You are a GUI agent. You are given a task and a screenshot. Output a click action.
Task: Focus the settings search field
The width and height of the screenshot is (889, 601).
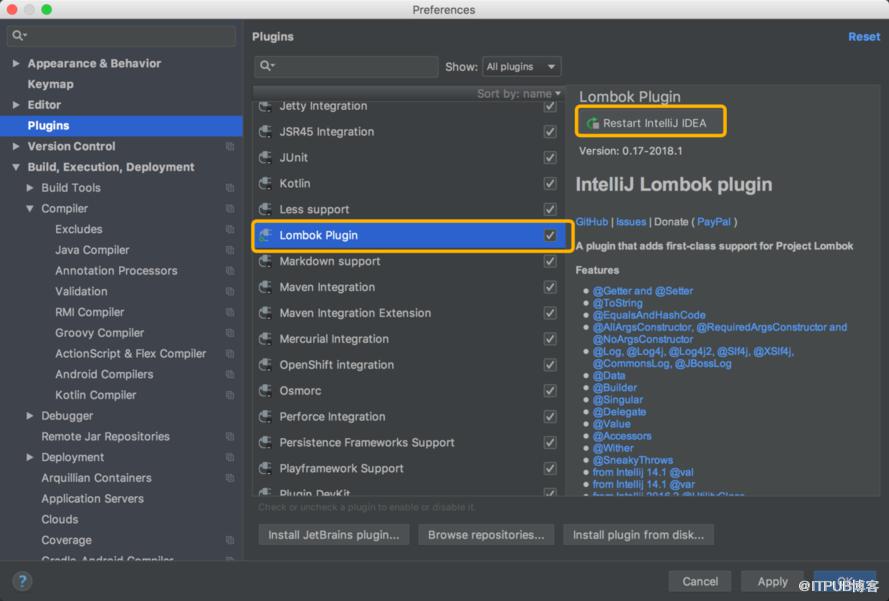[x=121, y=36]
